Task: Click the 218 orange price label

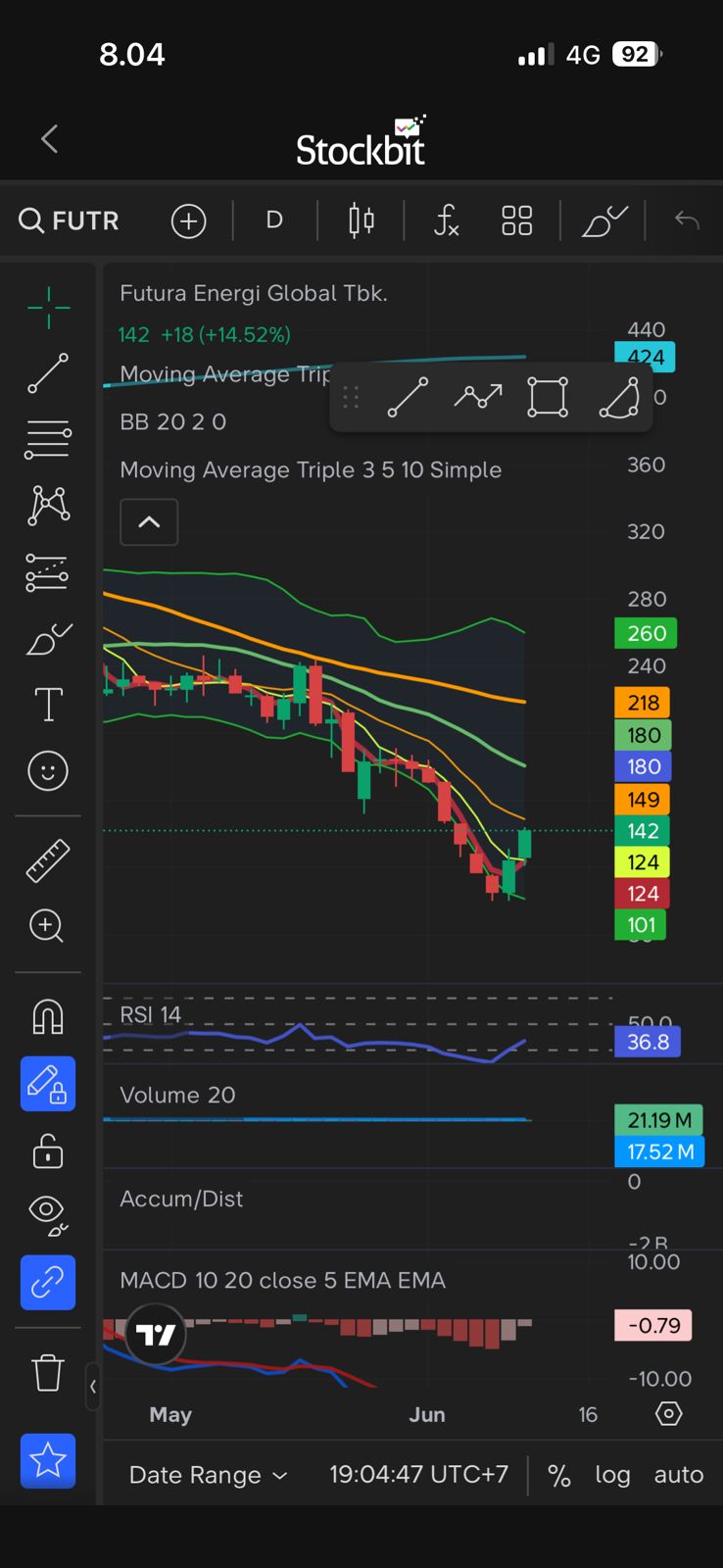Action: pos(643,702)
